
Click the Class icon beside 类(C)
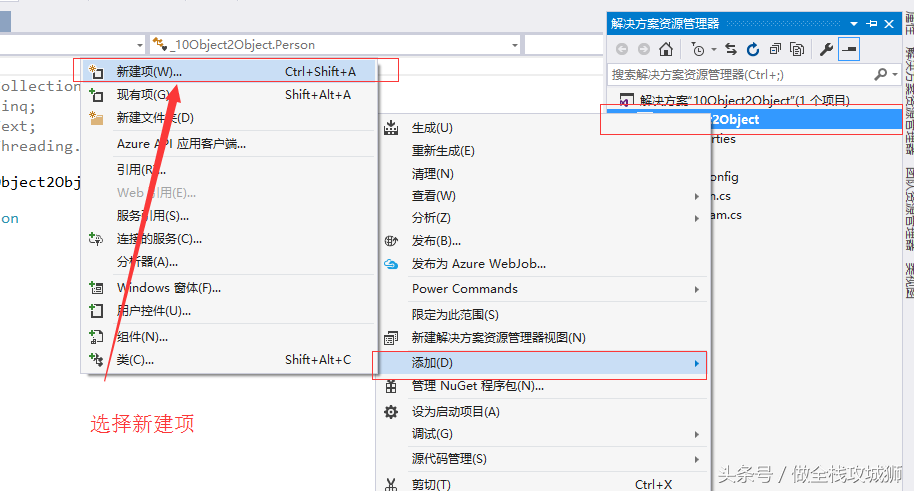point(96,360)
